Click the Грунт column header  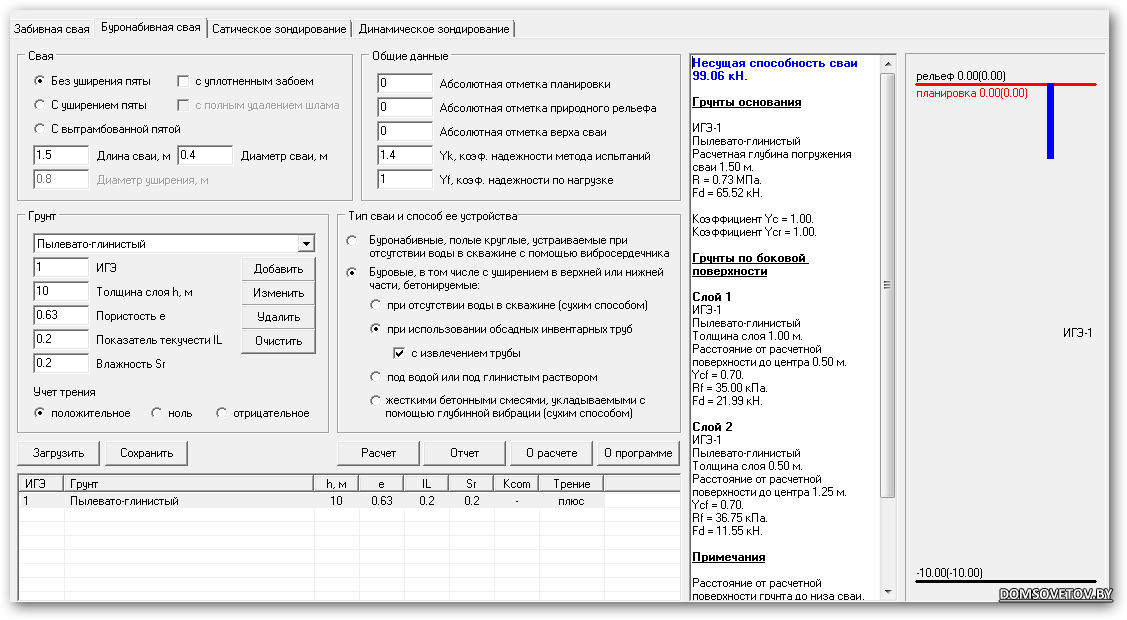tap(188, 483)
